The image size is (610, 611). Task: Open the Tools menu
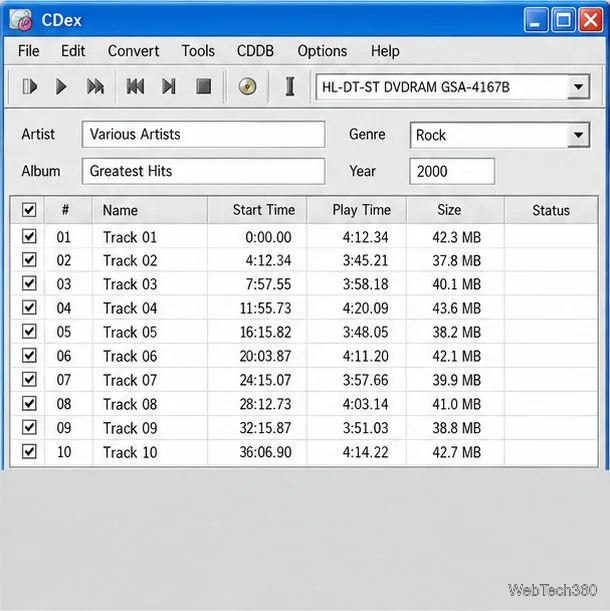198,51
